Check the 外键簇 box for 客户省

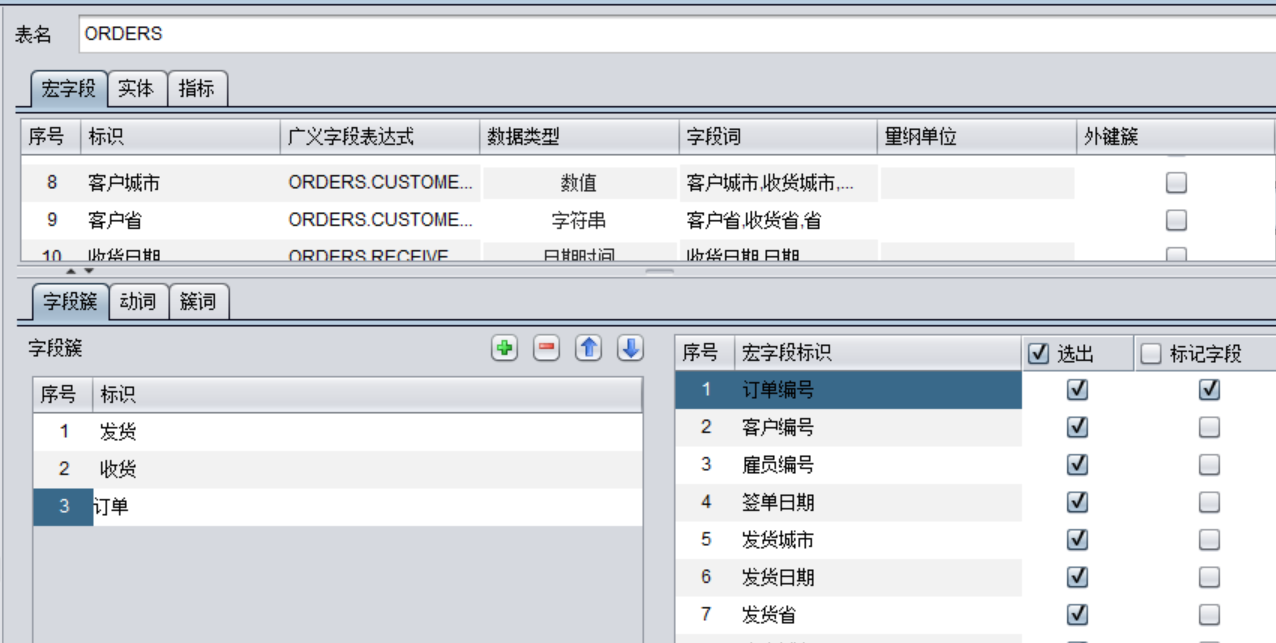tap(1176, 220)
